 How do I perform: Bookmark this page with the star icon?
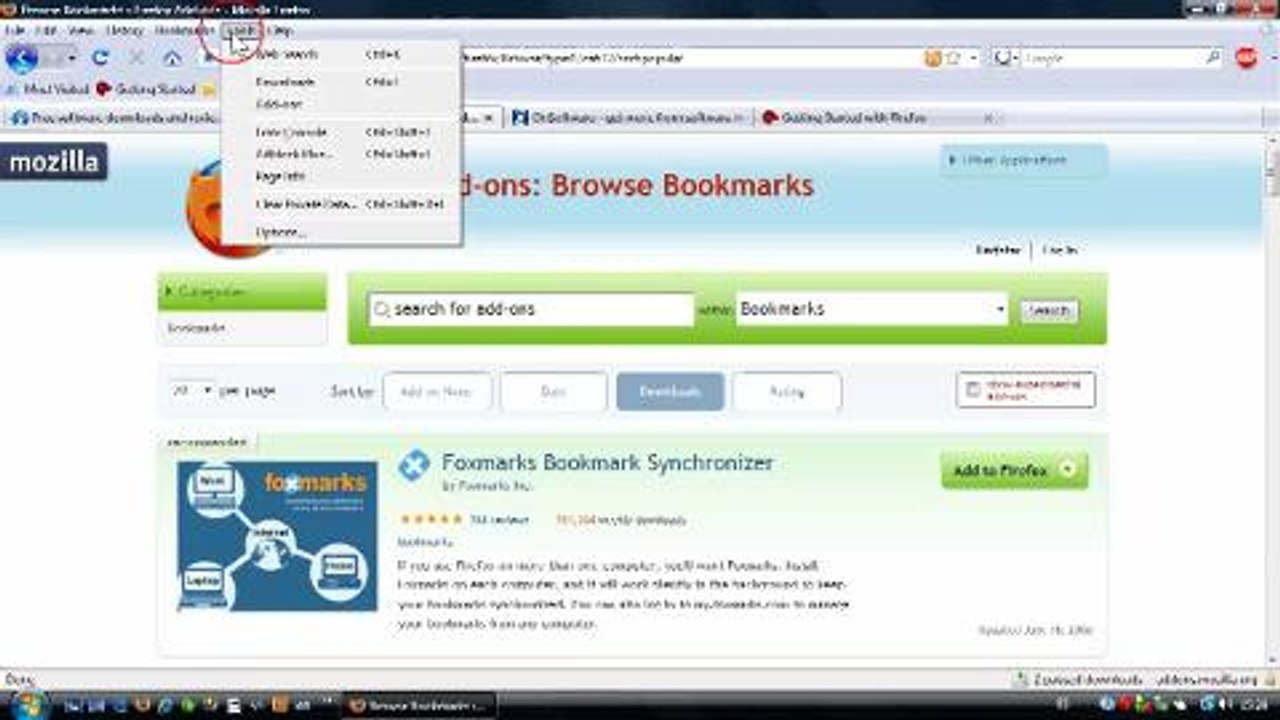tap(953, 58)
